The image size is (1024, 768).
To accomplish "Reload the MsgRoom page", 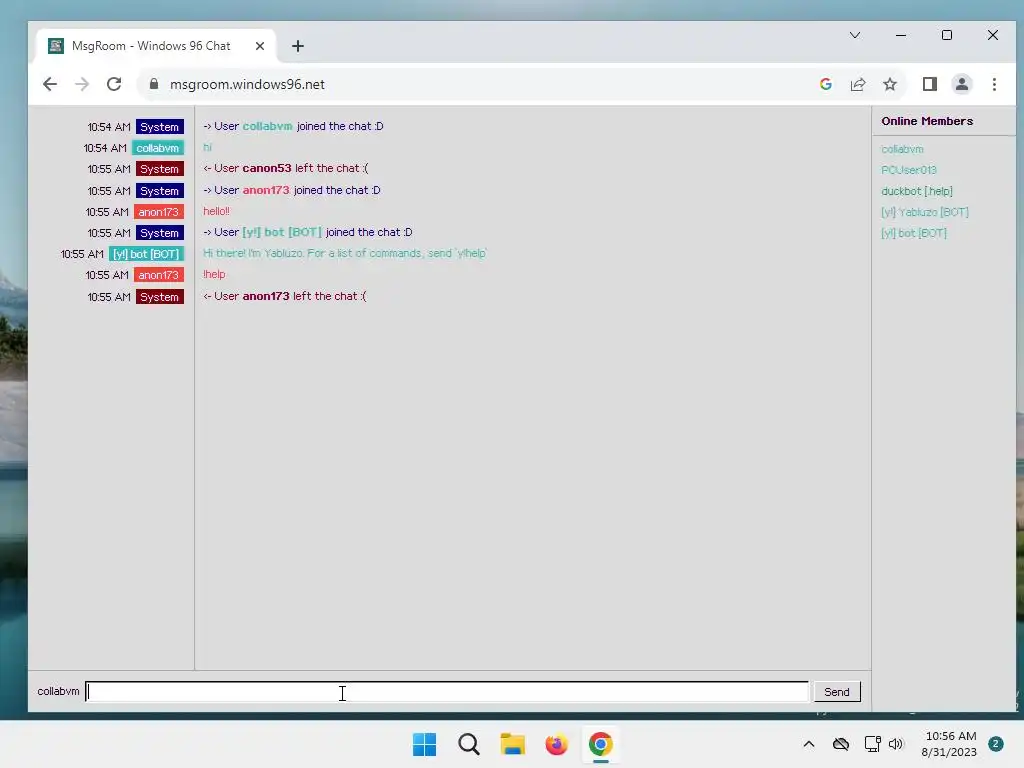I will 114,84.
